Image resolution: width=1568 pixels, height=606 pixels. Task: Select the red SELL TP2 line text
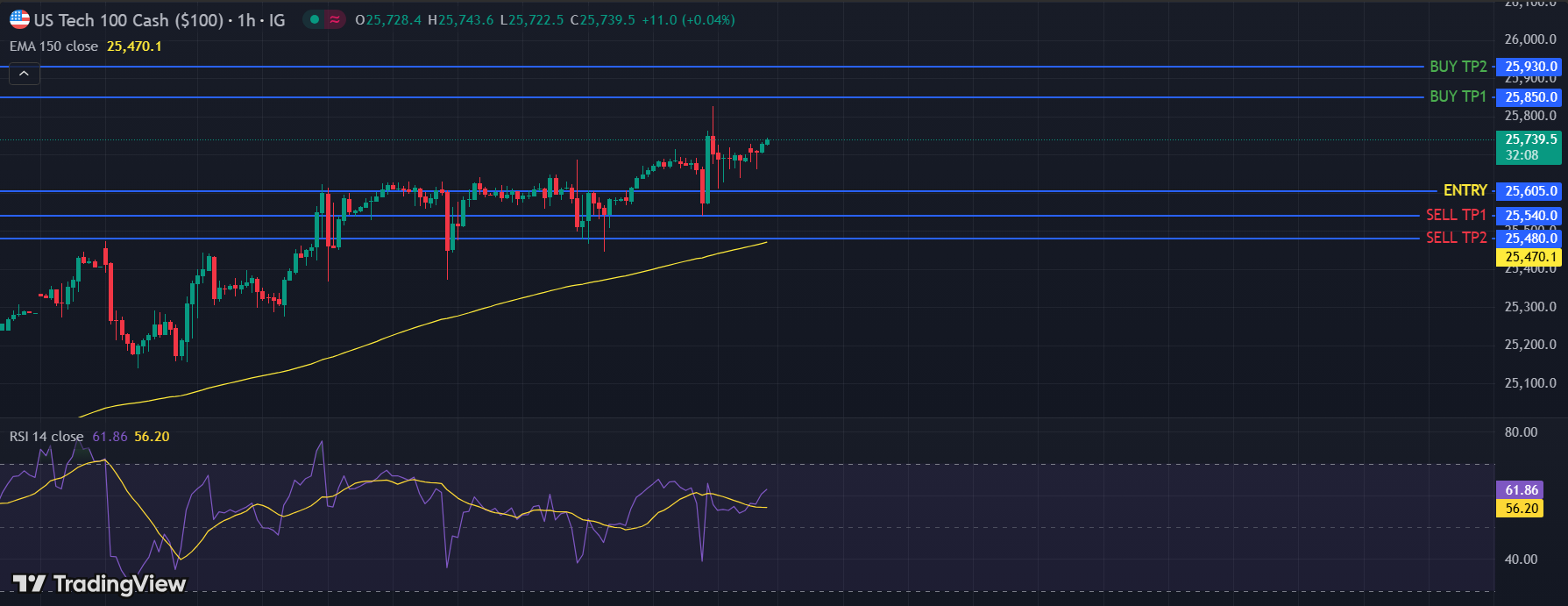click(1456, 238)
